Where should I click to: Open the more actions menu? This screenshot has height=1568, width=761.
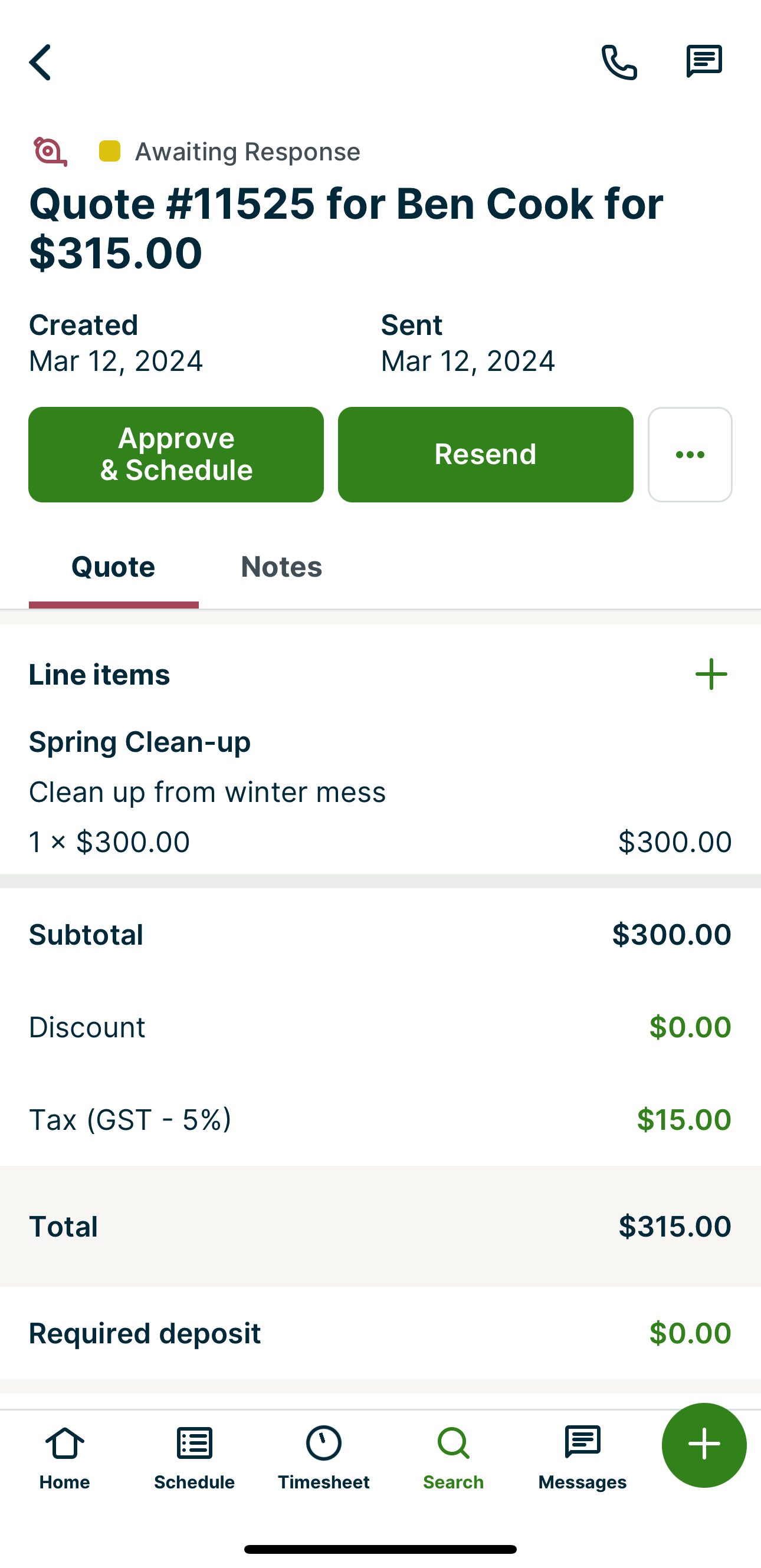tap(690, 455)
